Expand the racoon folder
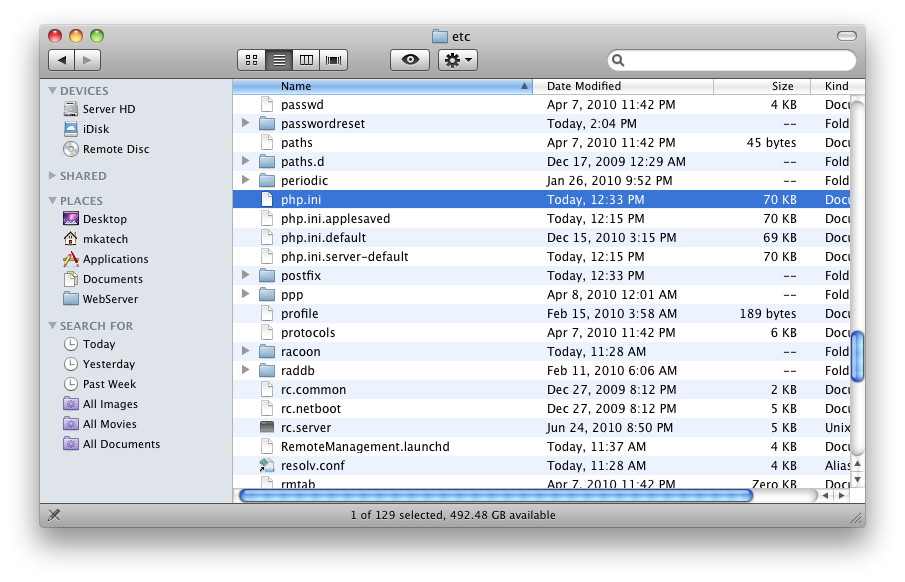Image resolution: width=905 pixels, height=582 pixels. pos(245,351)
